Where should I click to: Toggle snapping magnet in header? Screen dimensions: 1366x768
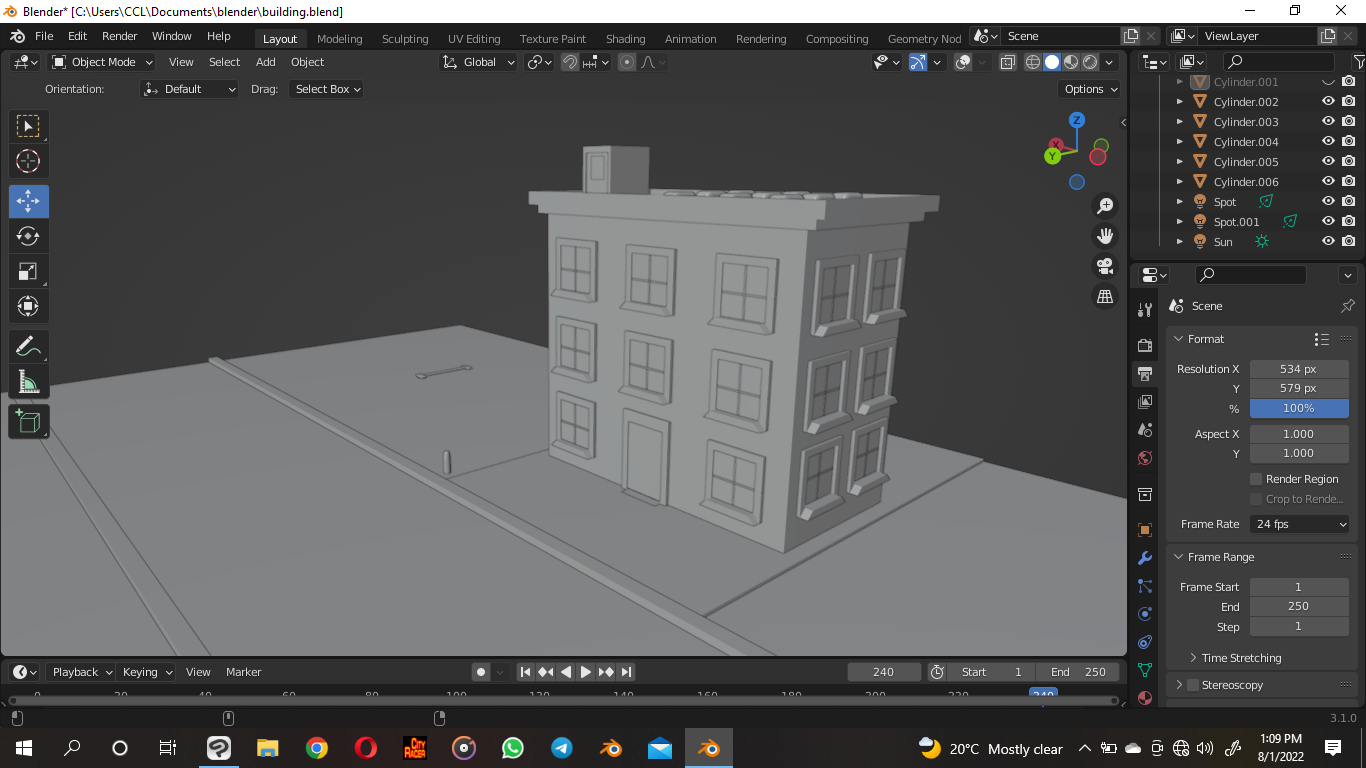coord(570,62)
